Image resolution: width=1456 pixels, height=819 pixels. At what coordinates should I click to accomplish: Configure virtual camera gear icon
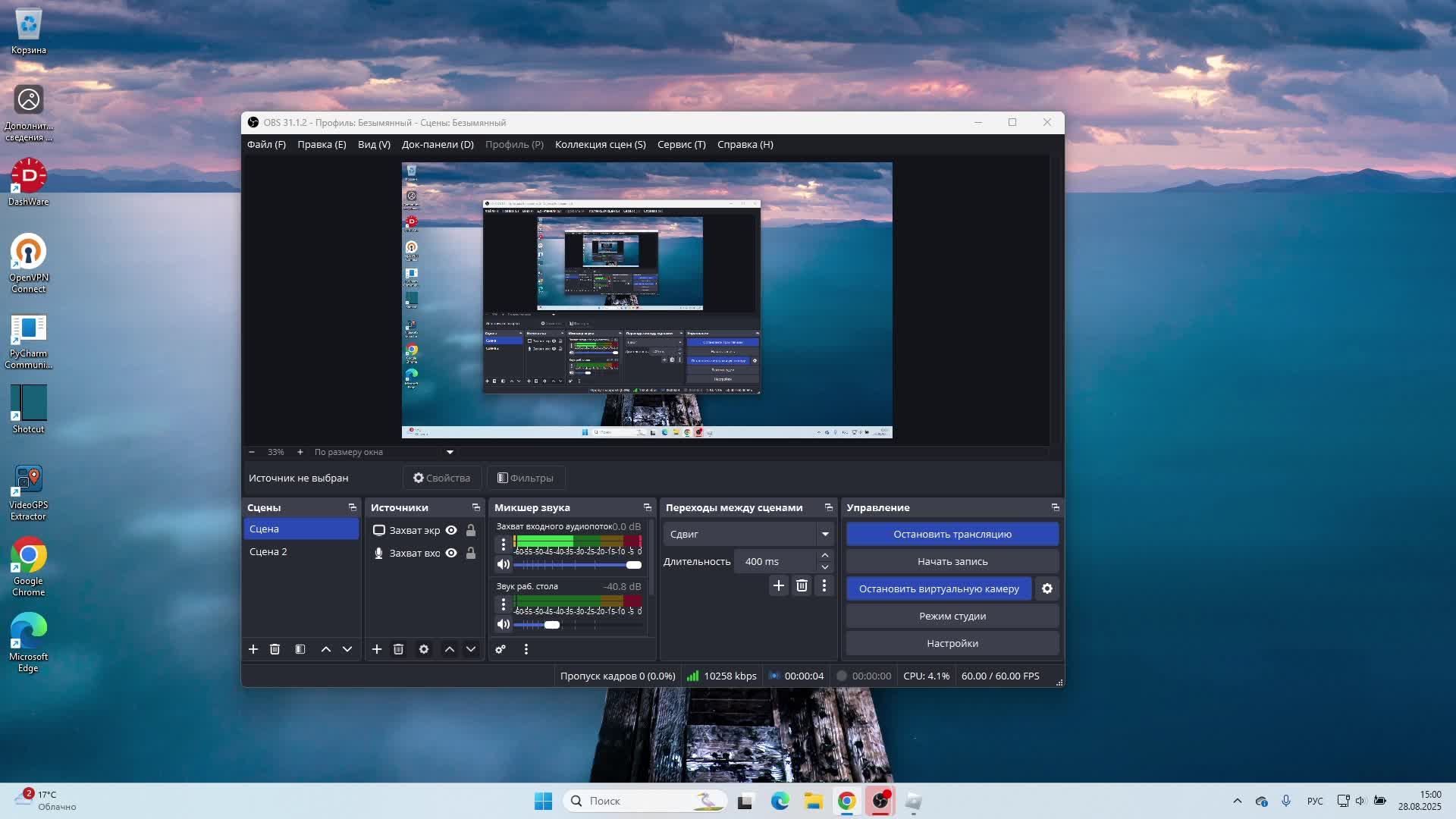pyautogui.click(x=1047, y=588)
